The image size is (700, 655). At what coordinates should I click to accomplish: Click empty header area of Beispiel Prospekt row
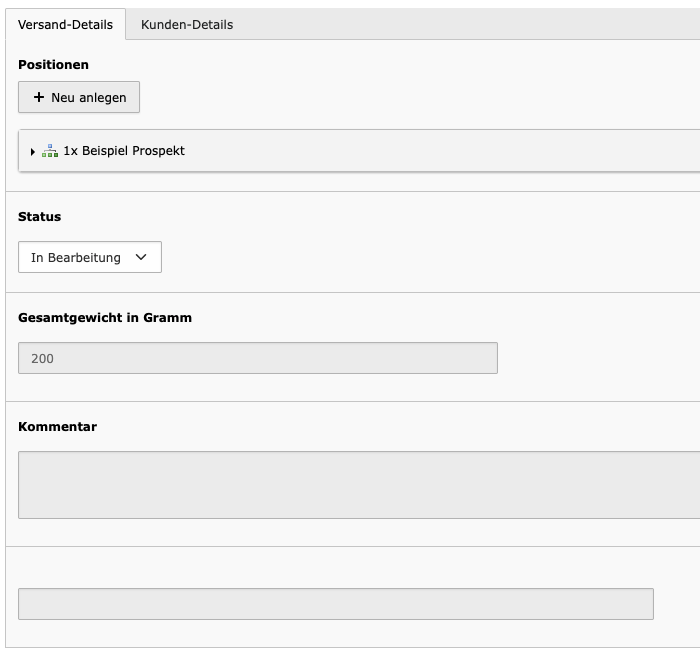pyautogui.click(x=442, y=151)
